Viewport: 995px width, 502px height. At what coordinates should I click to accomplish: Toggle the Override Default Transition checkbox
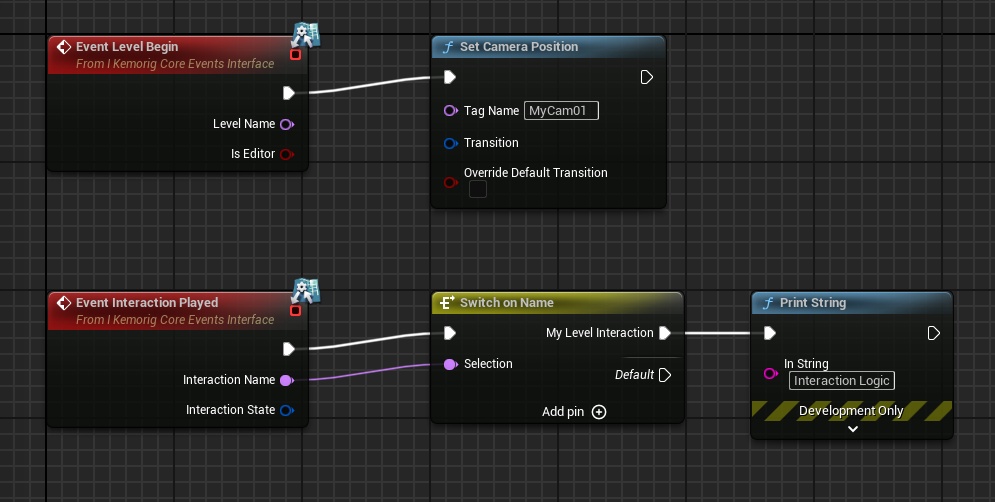click(x=478, y=189)
